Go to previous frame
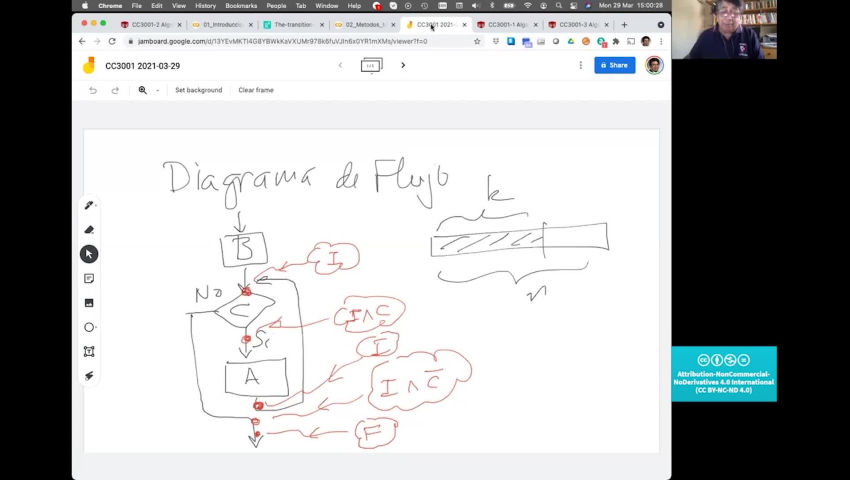 point(340,65)
